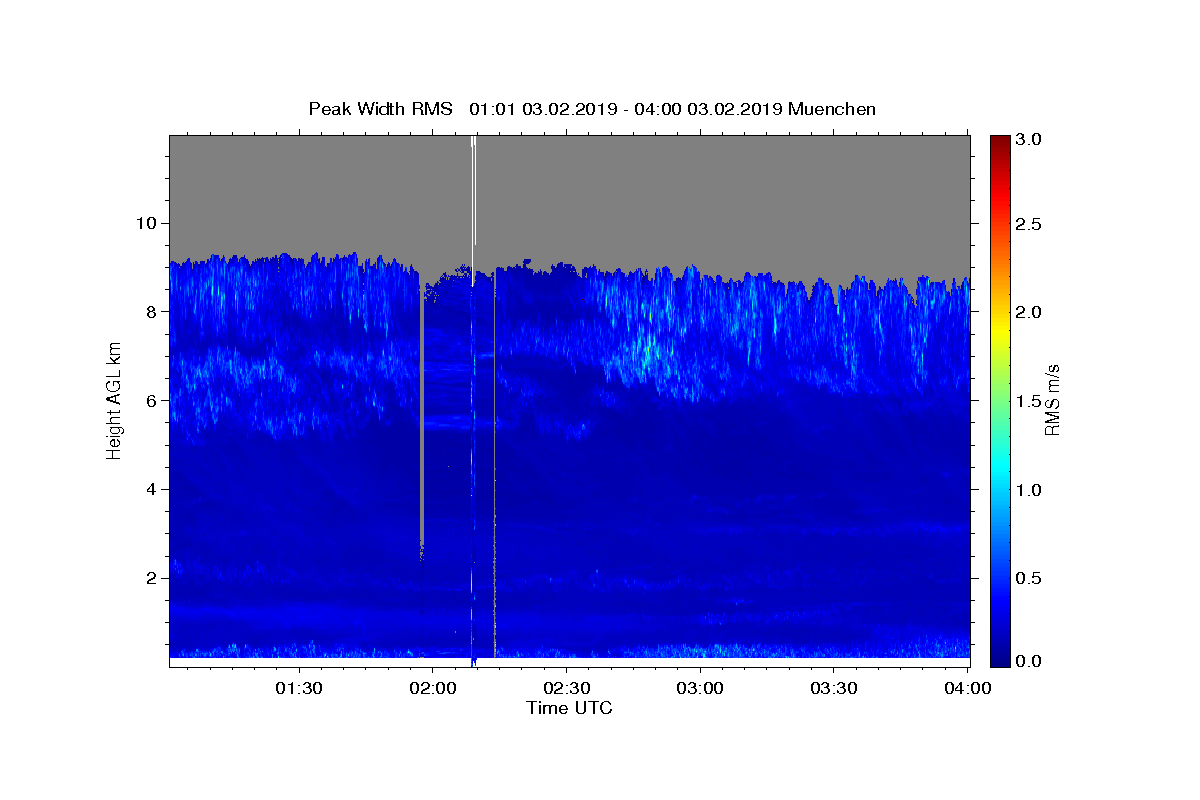The width and height of the screenshot is (1200, 800).
Task: Click the 01:30 time tick label
Action: (x=298, y=688)
